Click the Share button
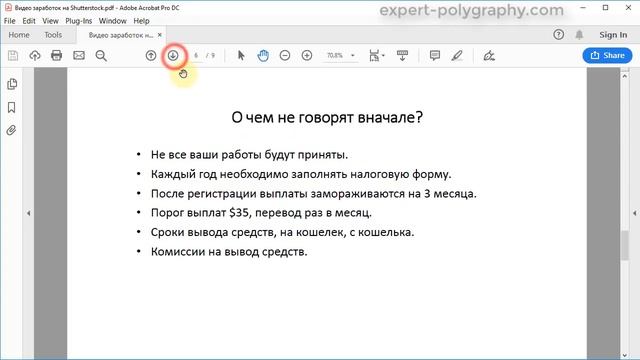 [x=607, y=56]
